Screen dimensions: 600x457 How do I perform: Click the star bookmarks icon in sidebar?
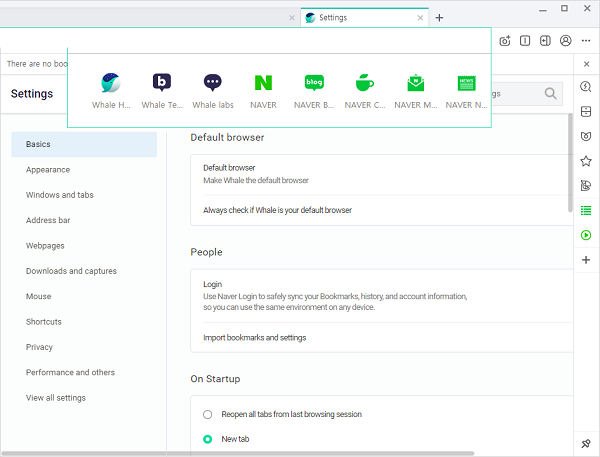click(x=586, y=160)
